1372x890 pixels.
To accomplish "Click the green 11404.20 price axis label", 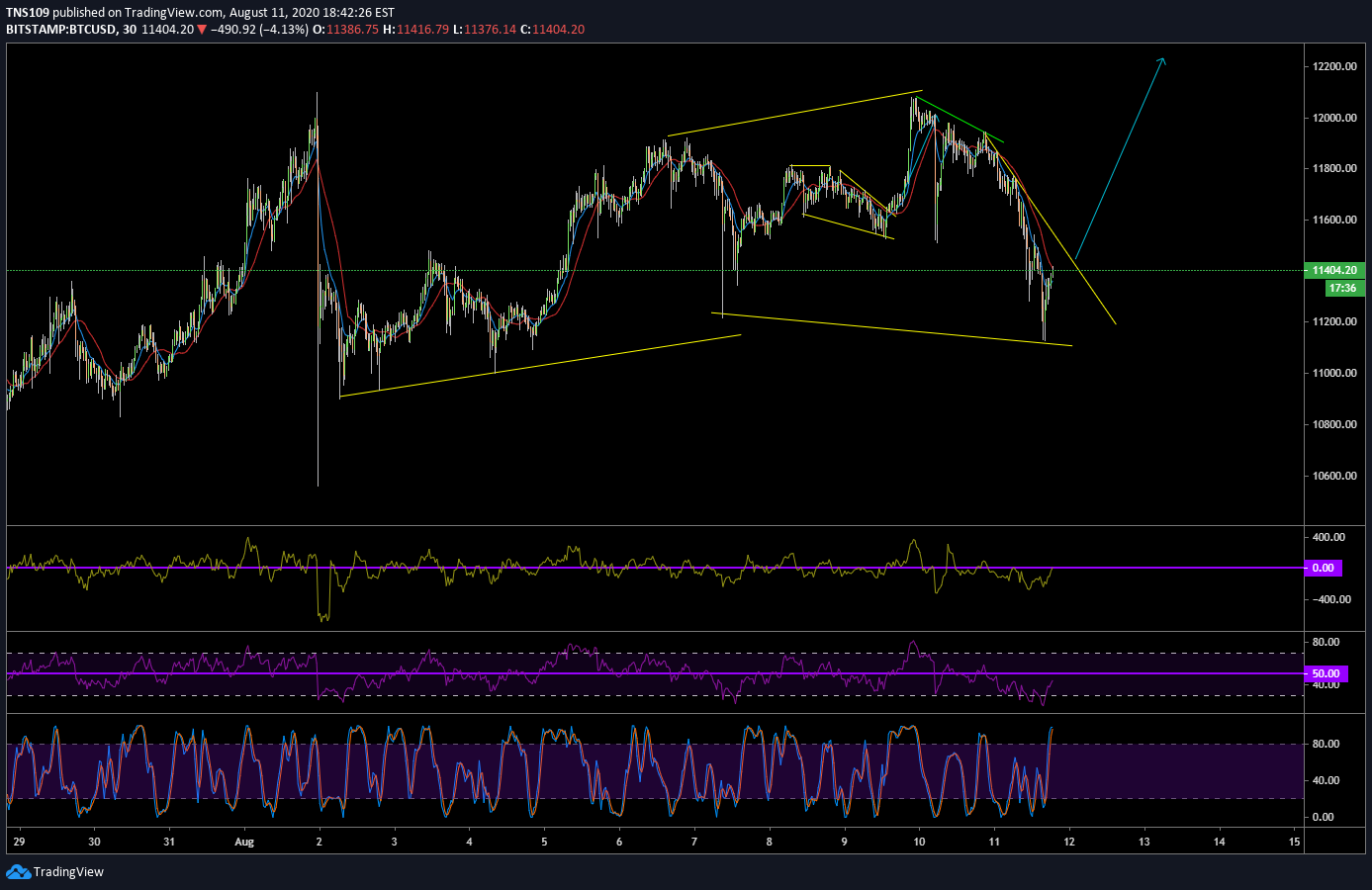I will (x=1334, y=270).
